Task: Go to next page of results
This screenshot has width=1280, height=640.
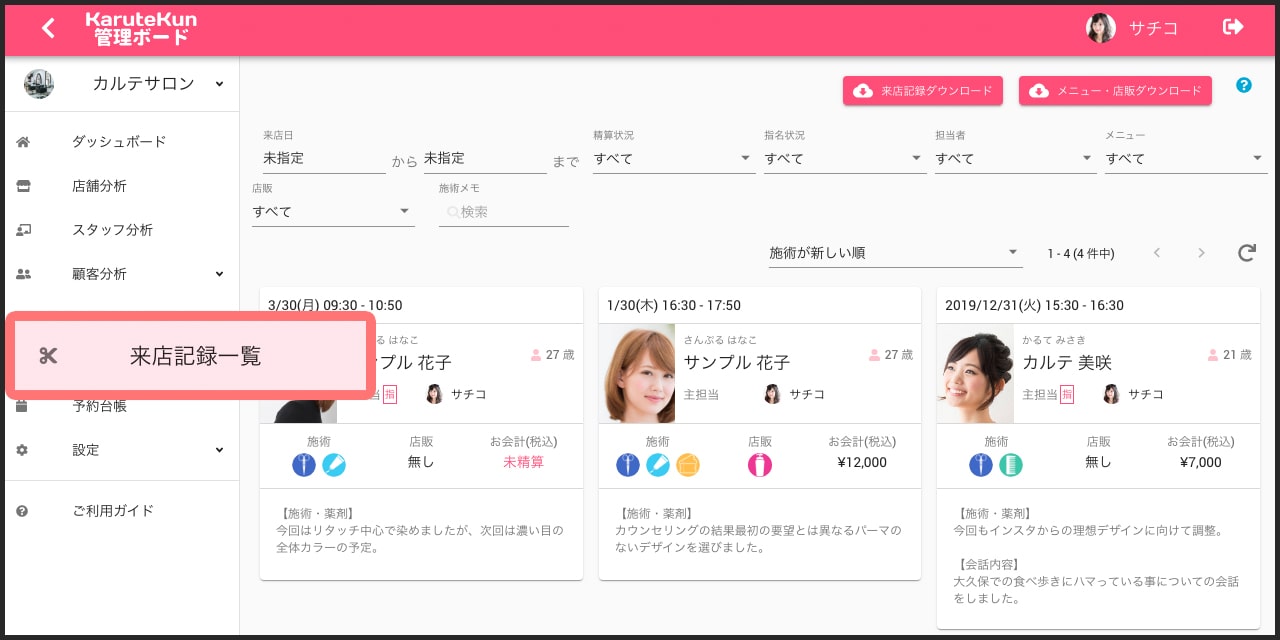Action: coord(1201,253)
